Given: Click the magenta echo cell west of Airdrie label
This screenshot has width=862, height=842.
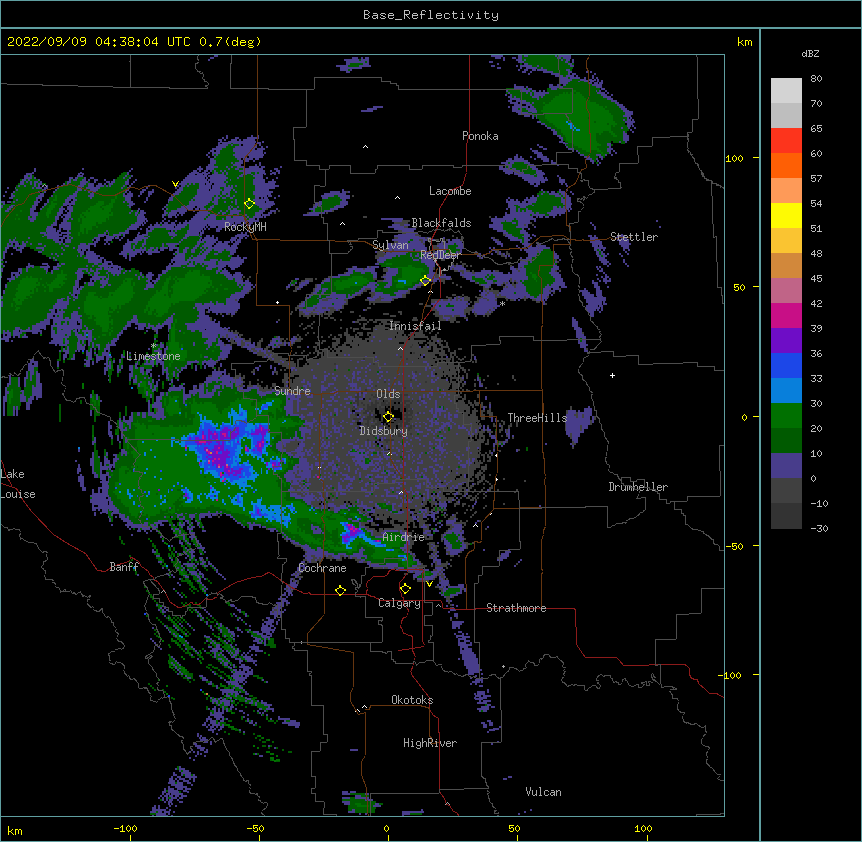Looking at the screenshot, I should tap(350, 531).
